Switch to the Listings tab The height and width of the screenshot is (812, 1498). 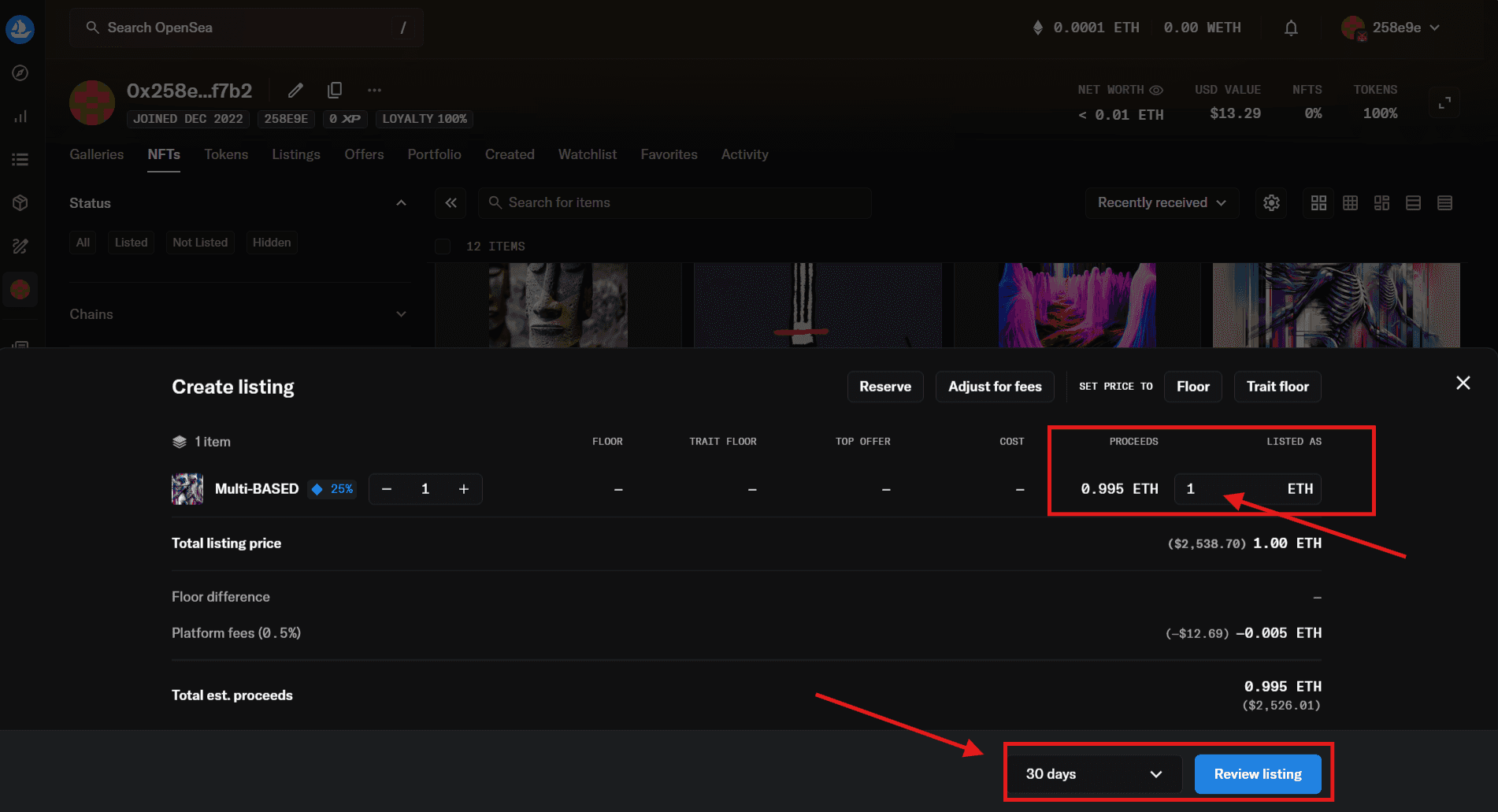[296, 154]
